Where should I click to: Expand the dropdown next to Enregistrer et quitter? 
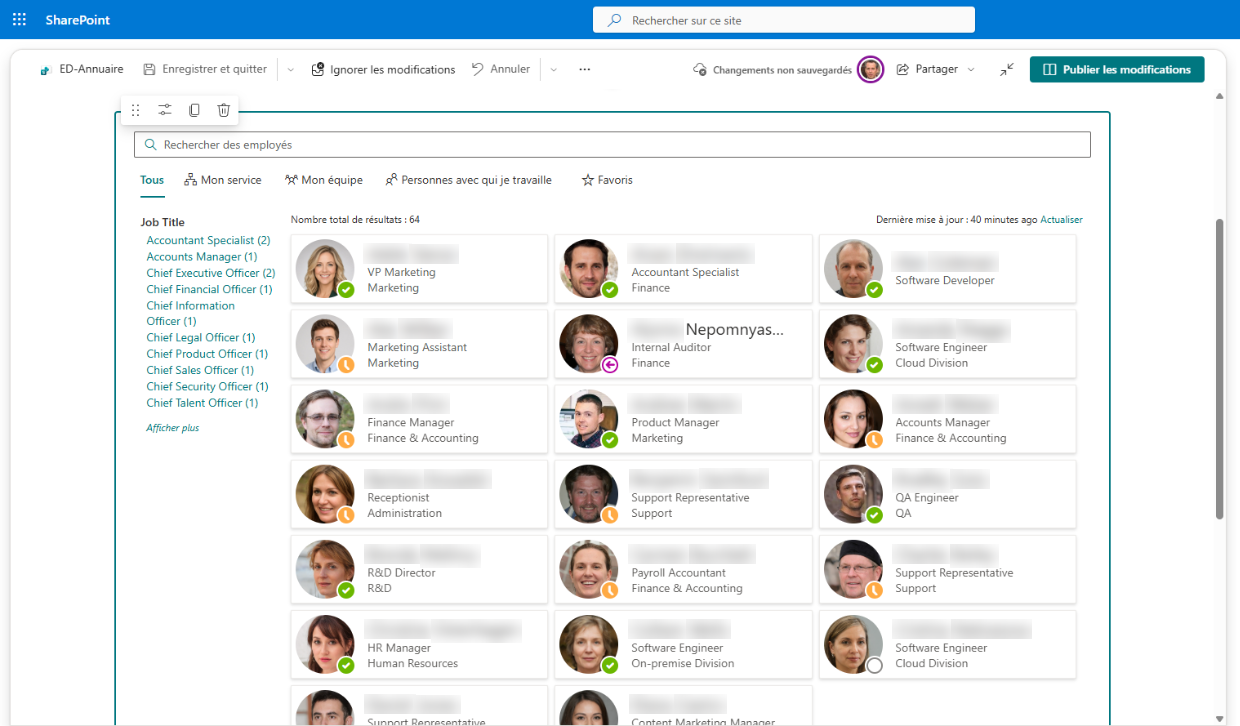(x=291, y=70)
